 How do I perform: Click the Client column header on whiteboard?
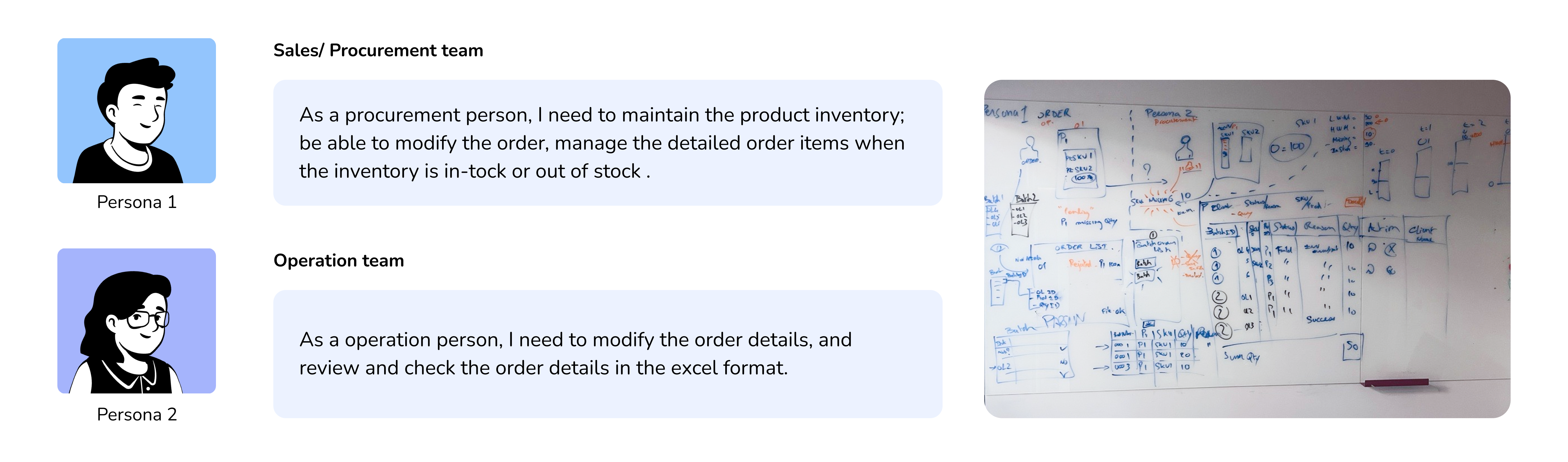[x=1421, y=230]
